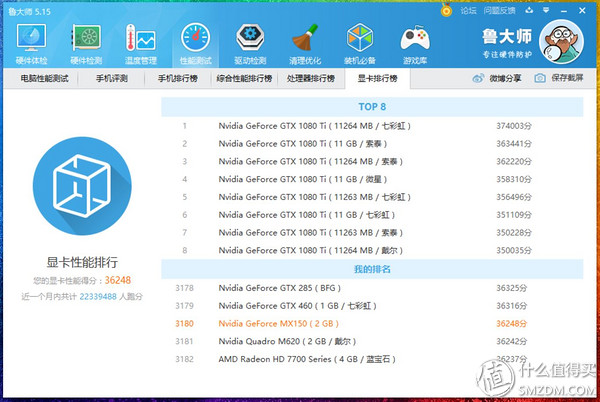Open 清理优化 cleanup broom icon

point(305,44)
